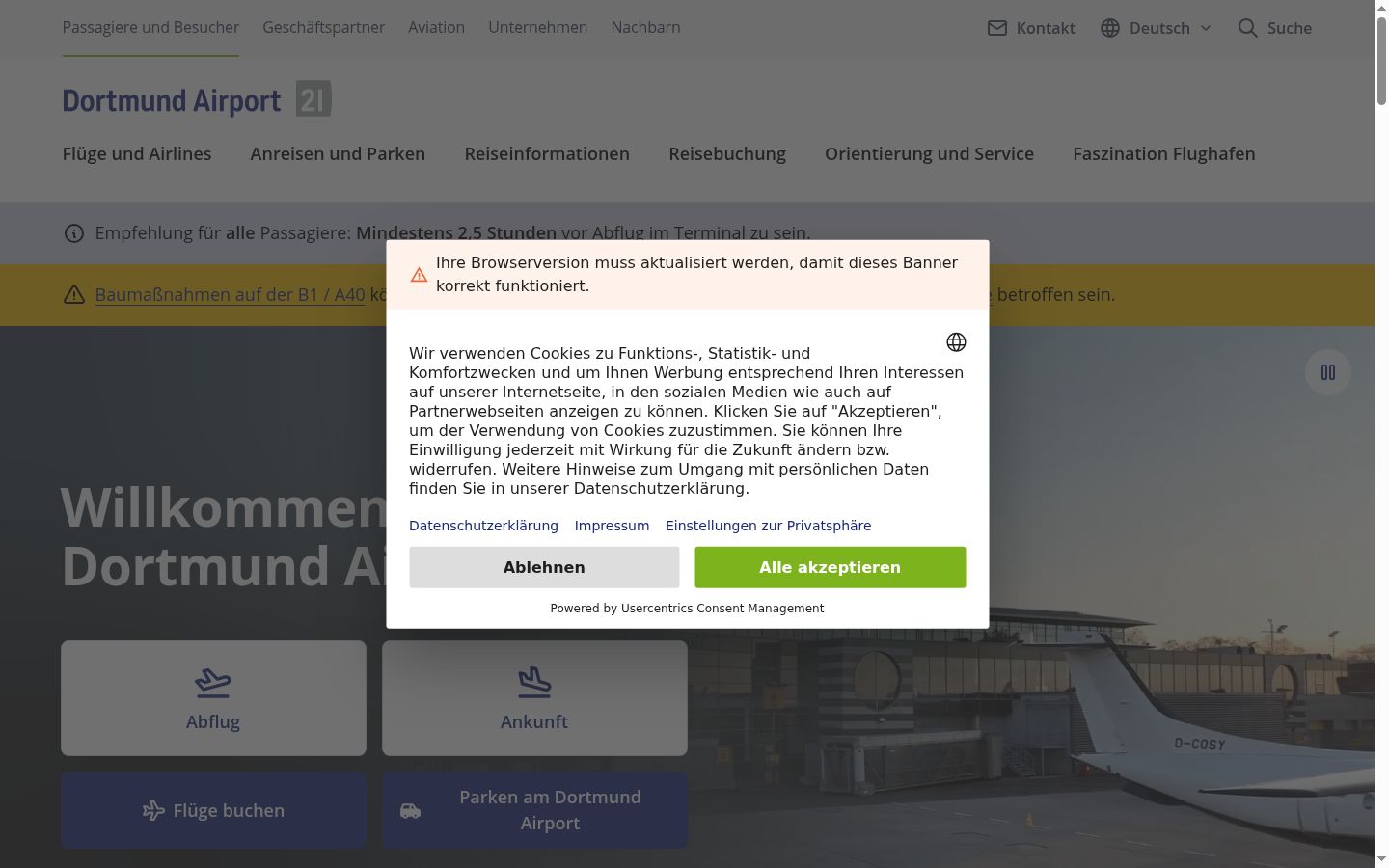This screenshot has width=1389, height=868.
Task: Open the Anreisen und Parken menu
Action: pyautogui.click(x=338, y=154)
